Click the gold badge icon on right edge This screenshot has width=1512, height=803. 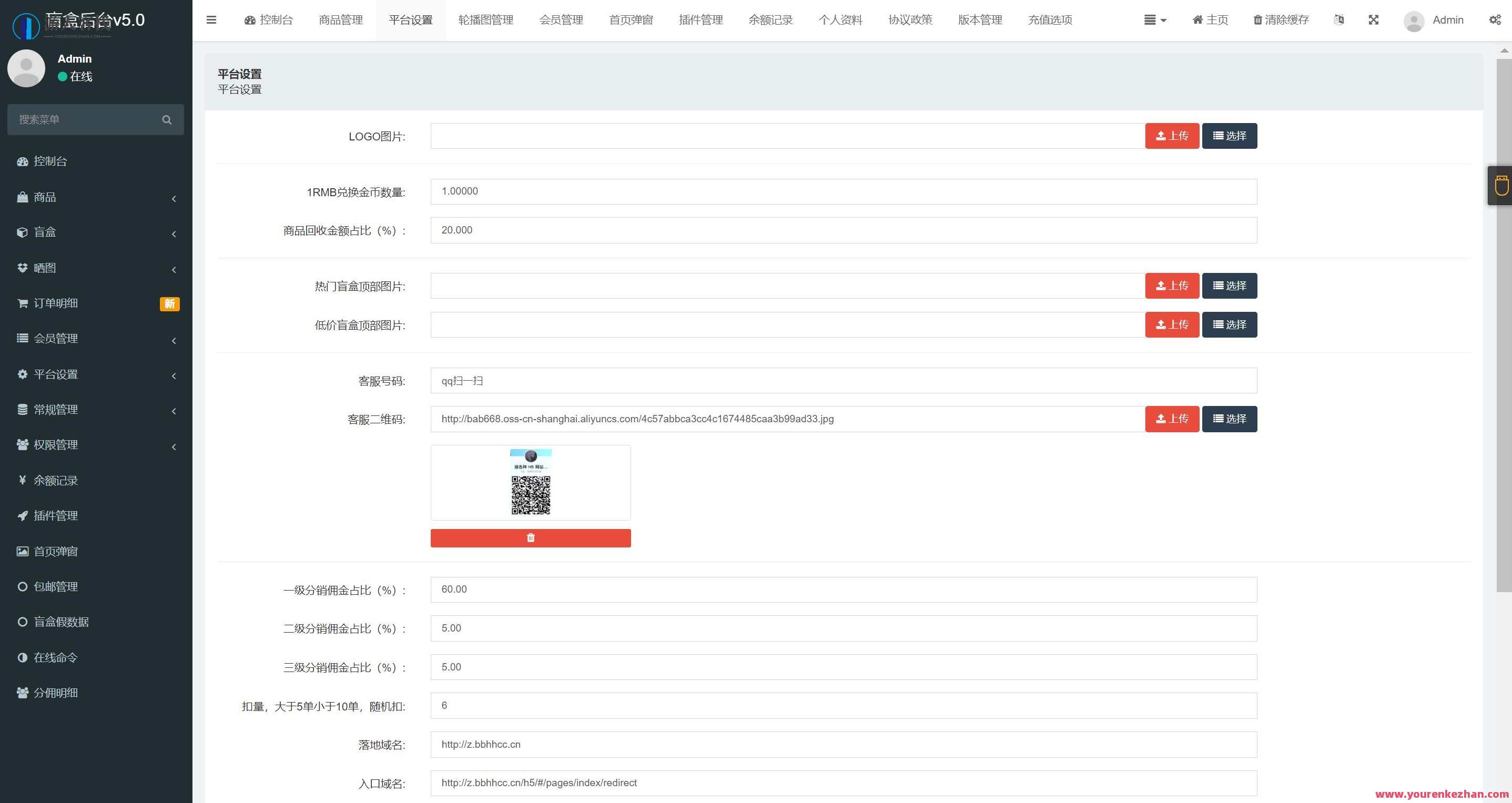(x=1501, y=186)
